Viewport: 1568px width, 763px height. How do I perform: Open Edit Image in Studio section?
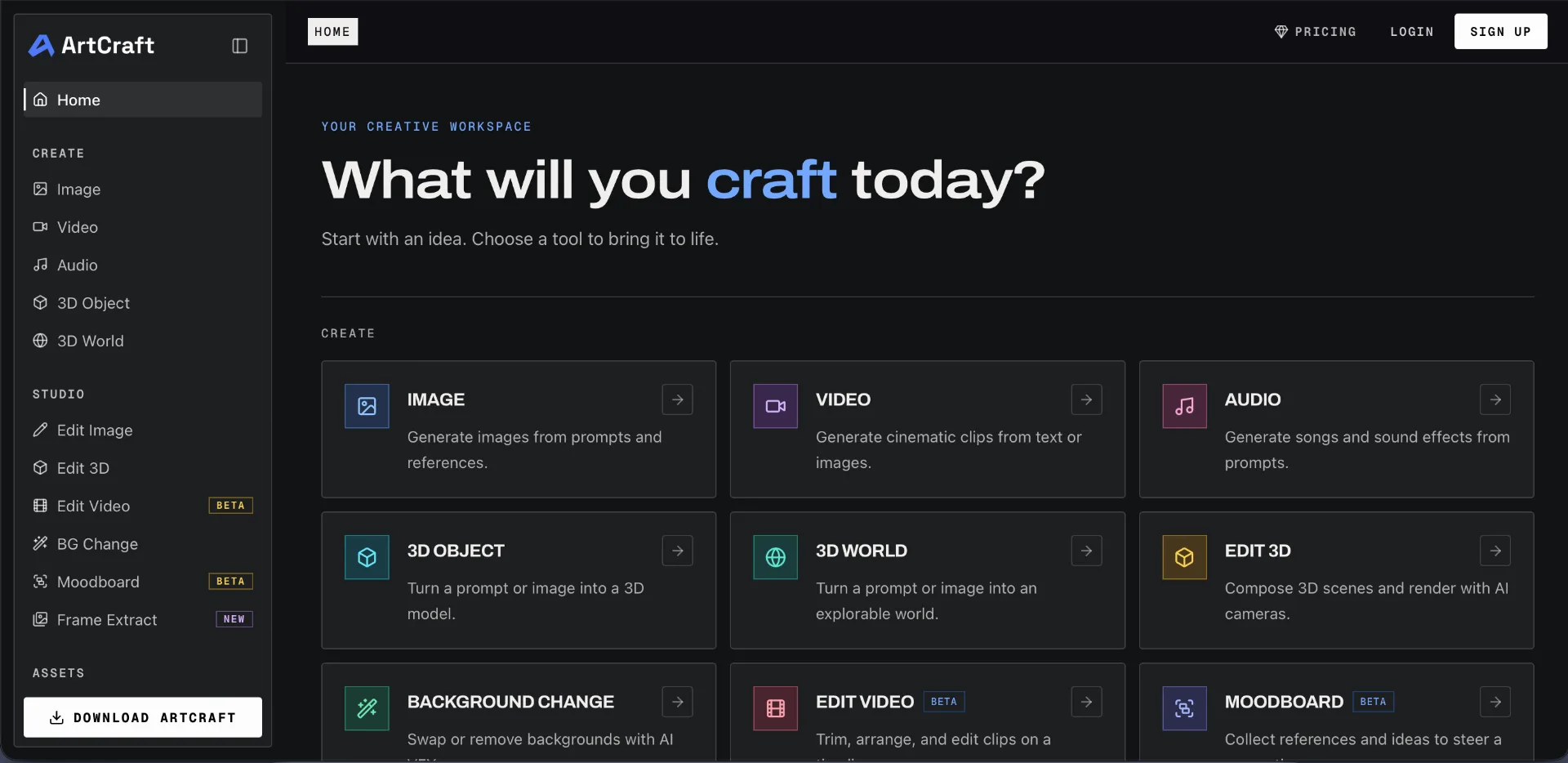[143, 431]
